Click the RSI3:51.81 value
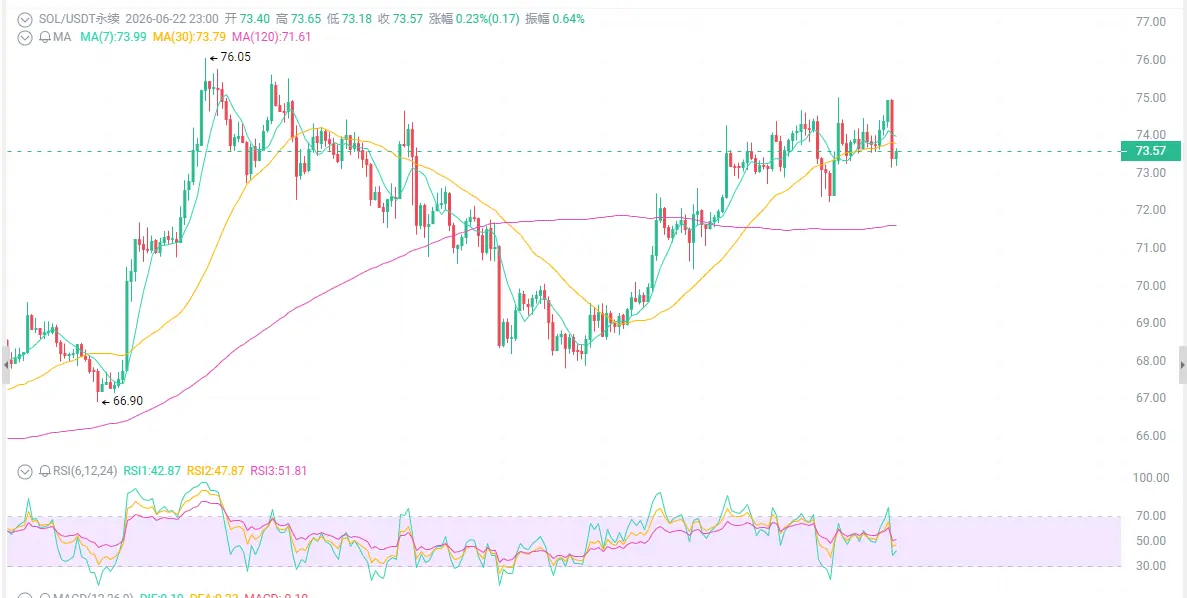Screen dimensions: 1187x598 point(279,471)
